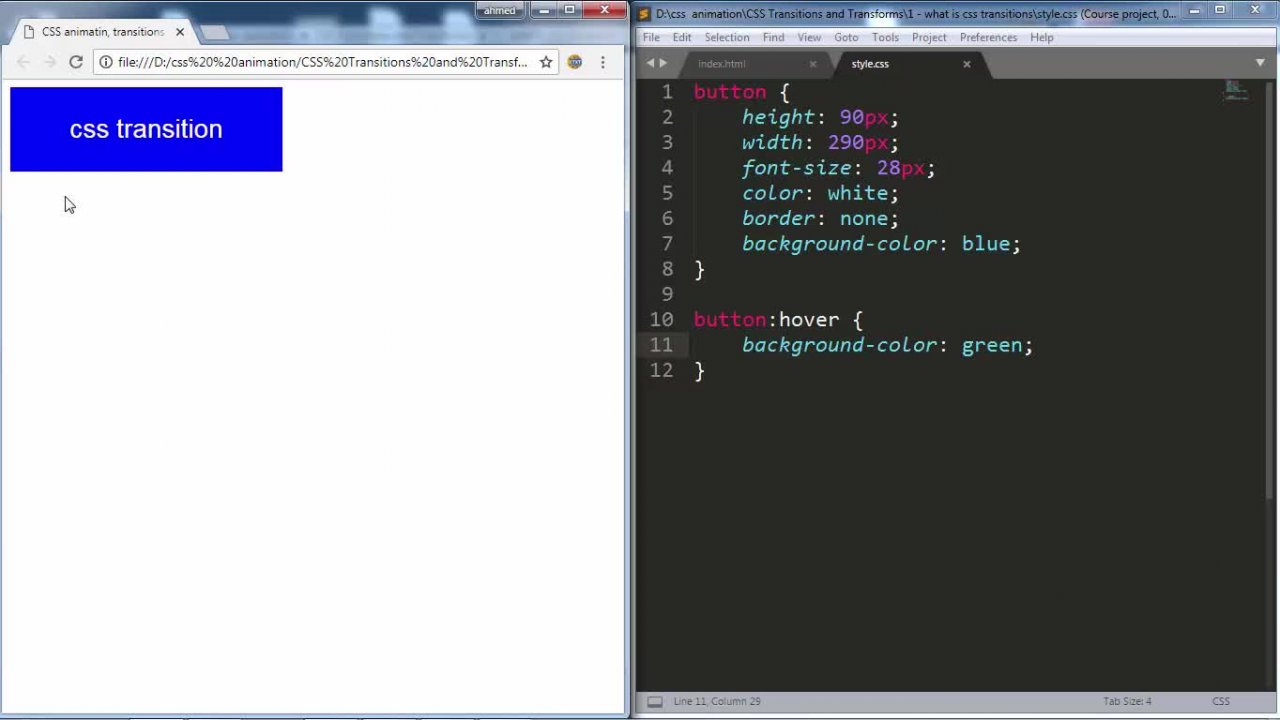Click the blue value on line 7
This screenshot has width=1280, height=720.
click(x=986, y=244)
